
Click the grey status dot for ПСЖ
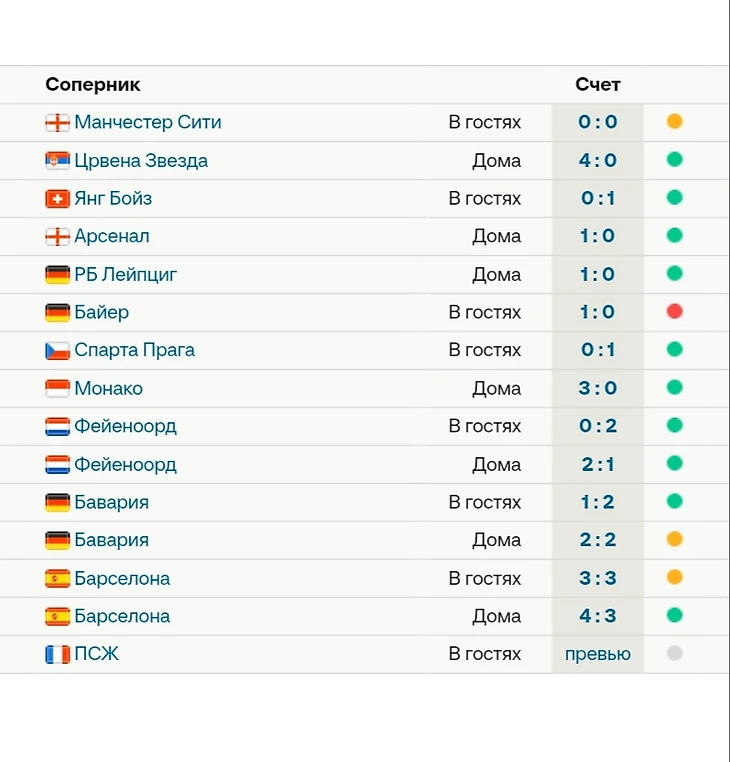[675, 653]
